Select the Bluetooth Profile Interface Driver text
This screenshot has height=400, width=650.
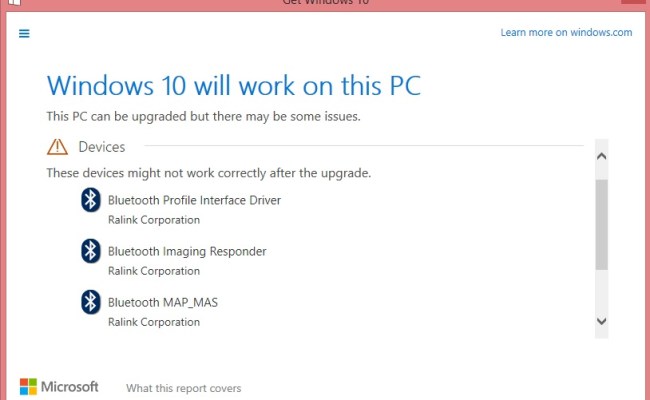point(194,200)
